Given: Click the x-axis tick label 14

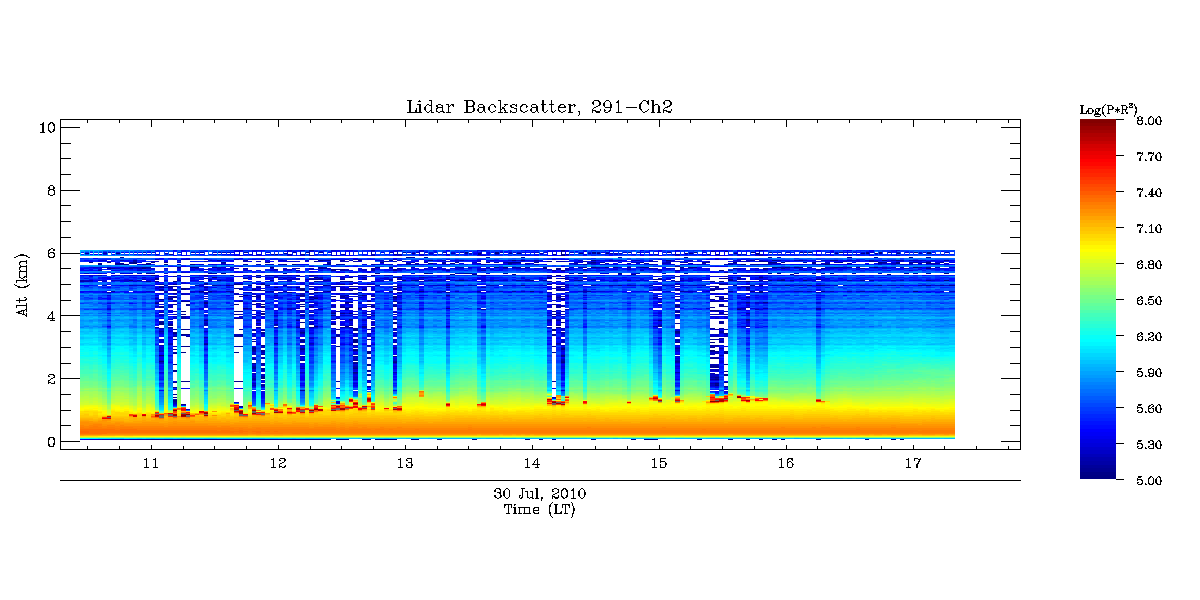Looking at the screenshot, I should 531,464.
